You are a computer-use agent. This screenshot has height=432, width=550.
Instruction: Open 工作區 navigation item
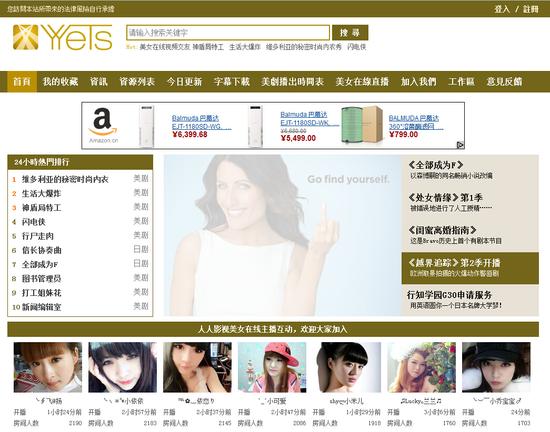click(x=461, y=82)
